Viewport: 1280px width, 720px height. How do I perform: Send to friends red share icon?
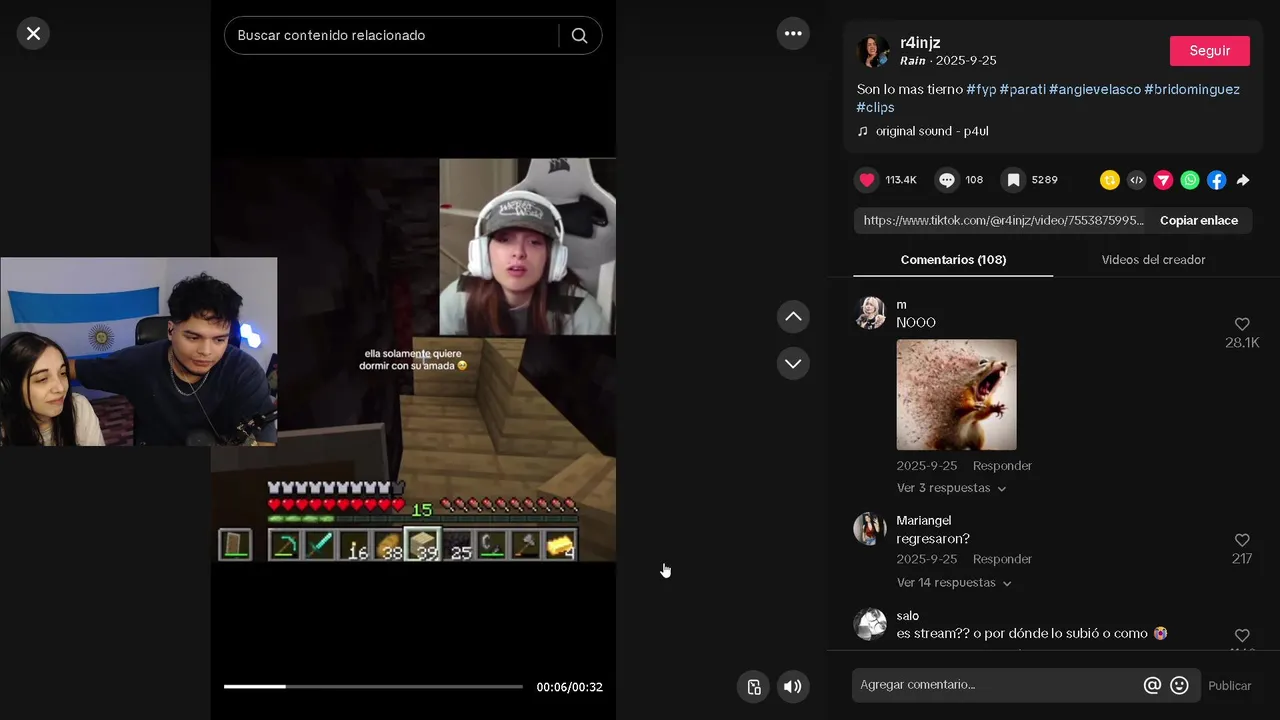point(1163,180)
